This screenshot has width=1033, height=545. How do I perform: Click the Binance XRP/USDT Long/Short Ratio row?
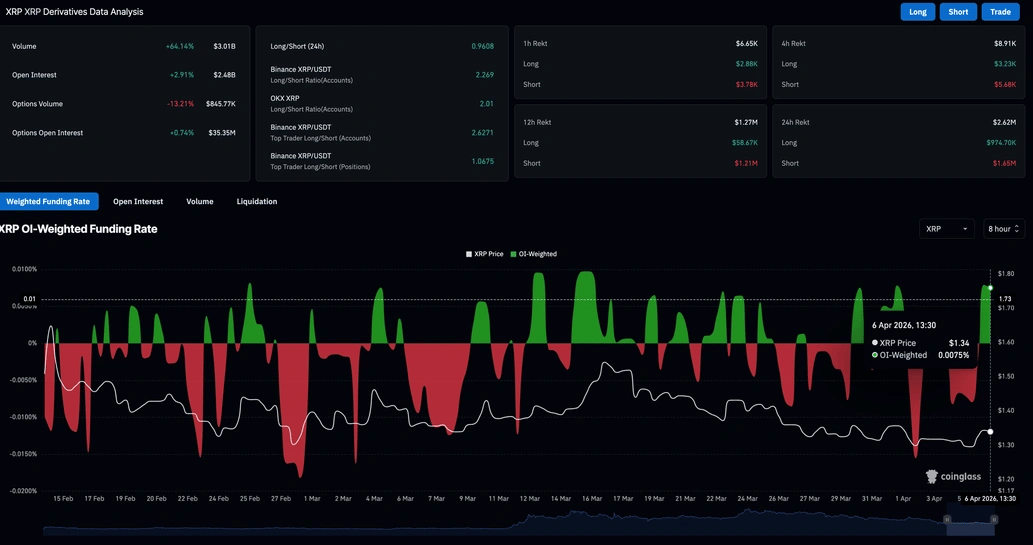point(381,74)
